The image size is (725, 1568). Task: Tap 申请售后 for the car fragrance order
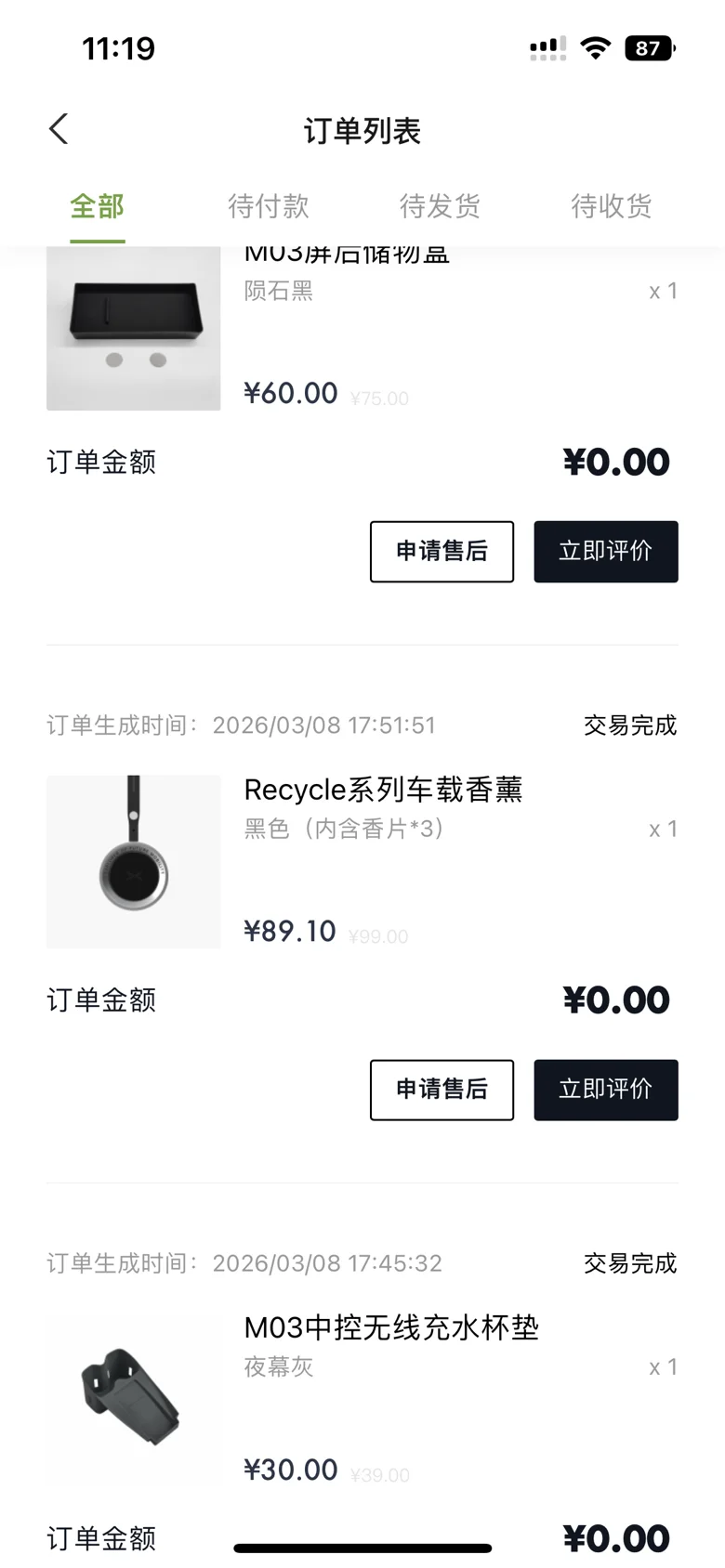[442, 1090]
